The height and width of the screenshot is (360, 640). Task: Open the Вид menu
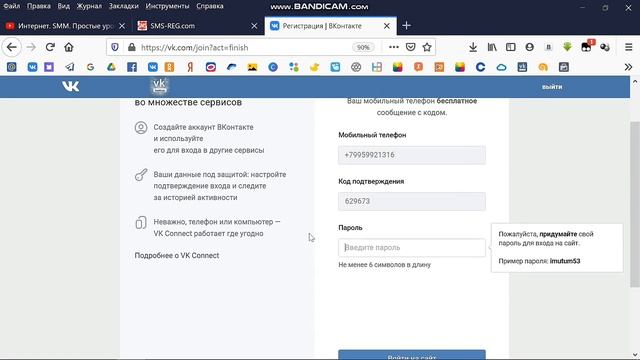(x=64, y=6)
